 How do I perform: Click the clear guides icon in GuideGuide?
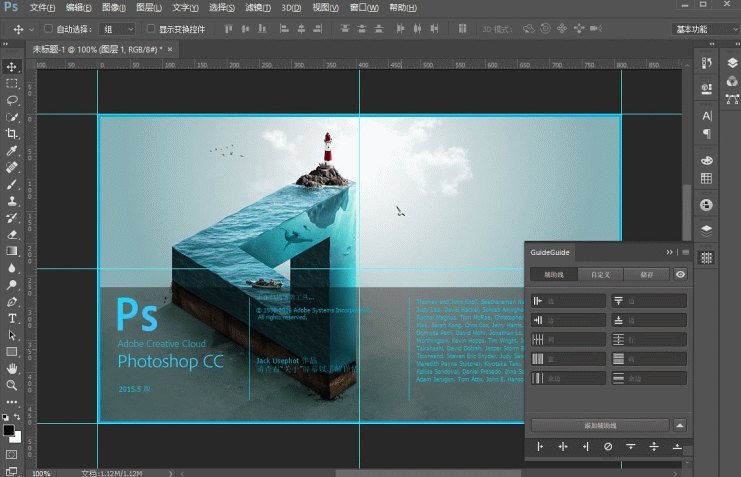click(x=608, y=446)
